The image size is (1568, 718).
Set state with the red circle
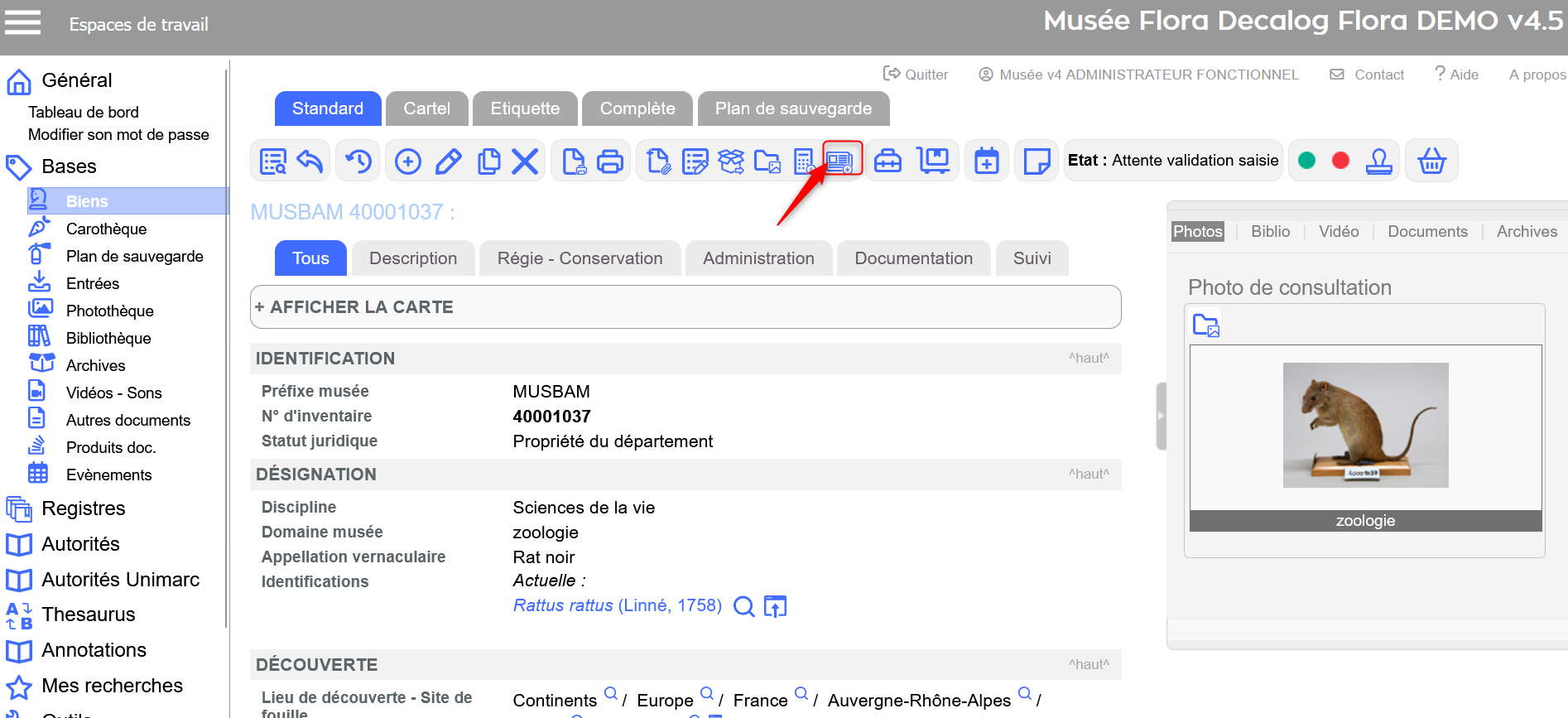(1341, 161)
